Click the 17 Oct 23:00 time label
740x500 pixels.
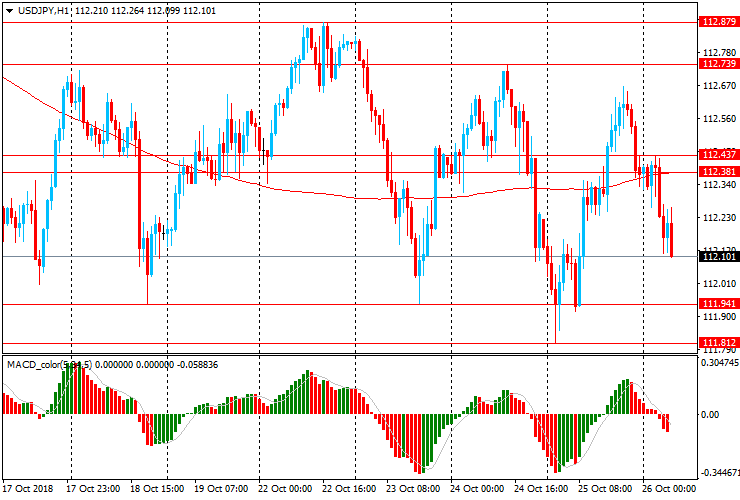pos(93,489)
